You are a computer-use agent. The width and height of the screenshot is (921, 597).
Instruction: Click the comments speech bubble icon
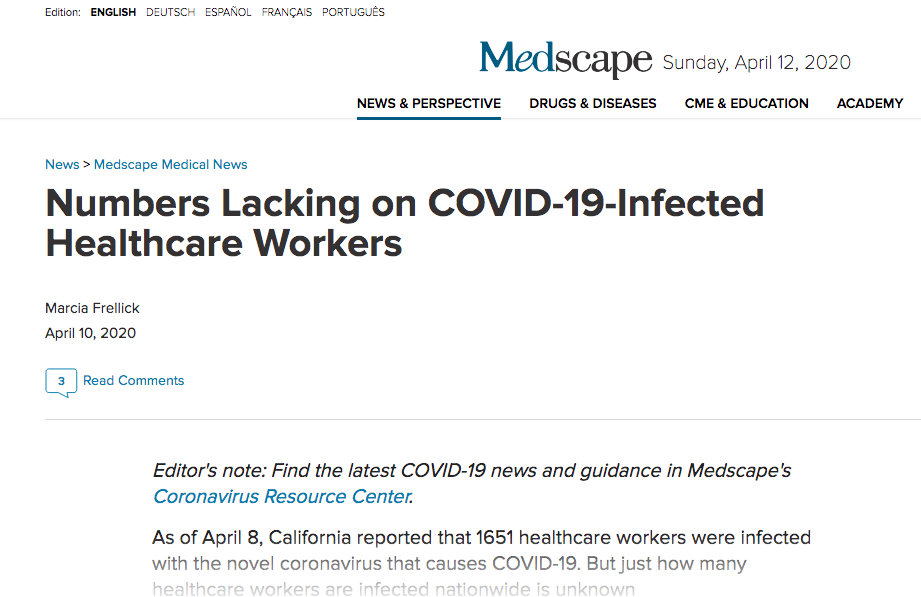[x=61, y=381]
